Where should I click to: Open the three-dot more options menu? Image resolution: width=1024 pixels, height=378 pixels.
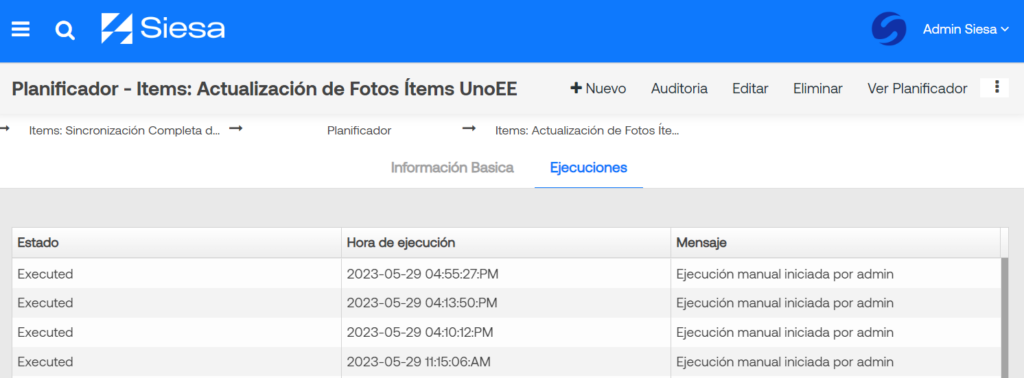coord(996,87)
